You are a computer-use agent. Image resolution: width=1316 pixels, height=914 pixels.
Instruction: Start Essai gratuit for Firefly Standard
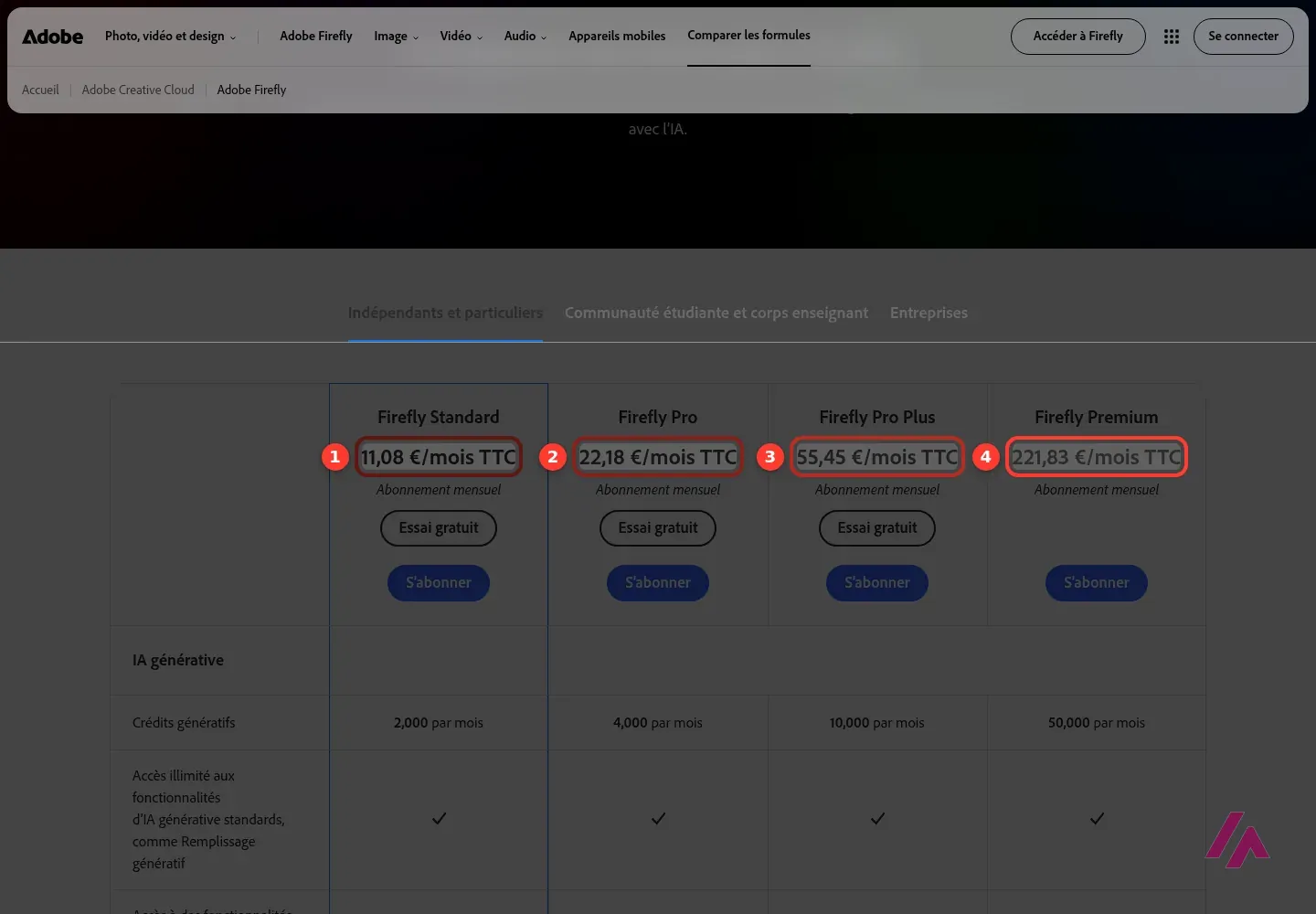439,528
